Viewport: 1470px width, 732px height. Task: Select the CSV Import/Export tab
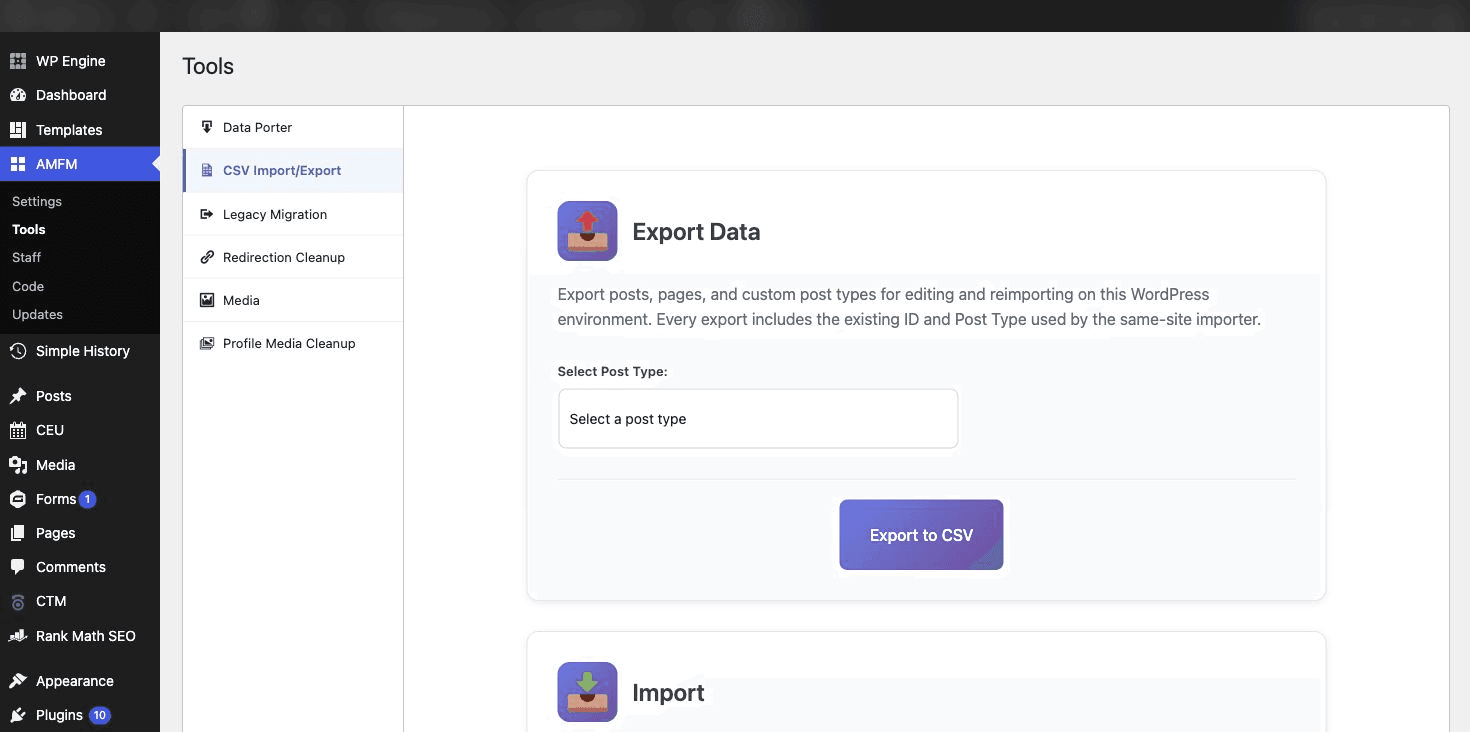[293, 171]
